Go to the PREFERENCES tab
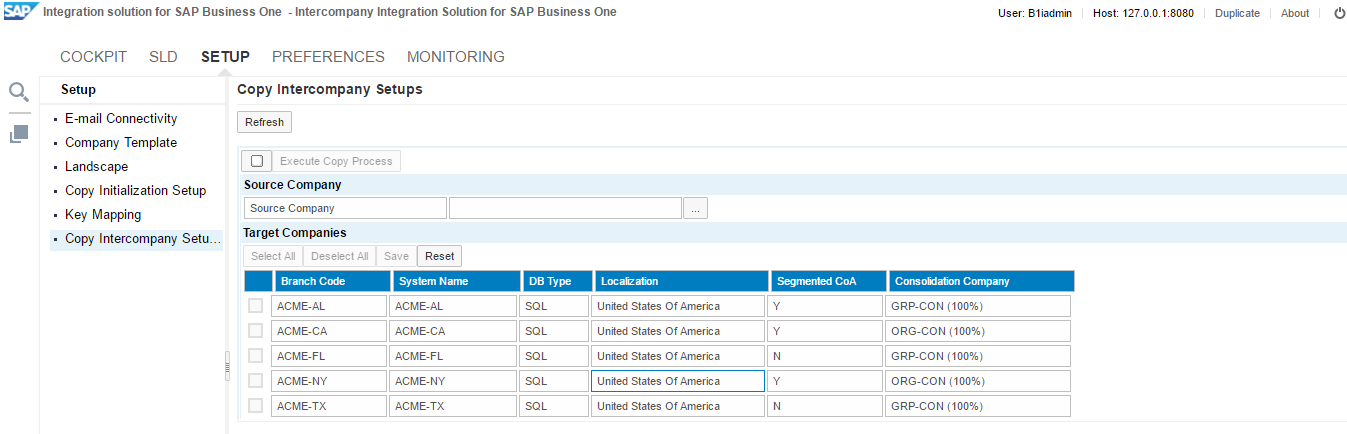The image size is (1347, 434). tap(328, 57)
